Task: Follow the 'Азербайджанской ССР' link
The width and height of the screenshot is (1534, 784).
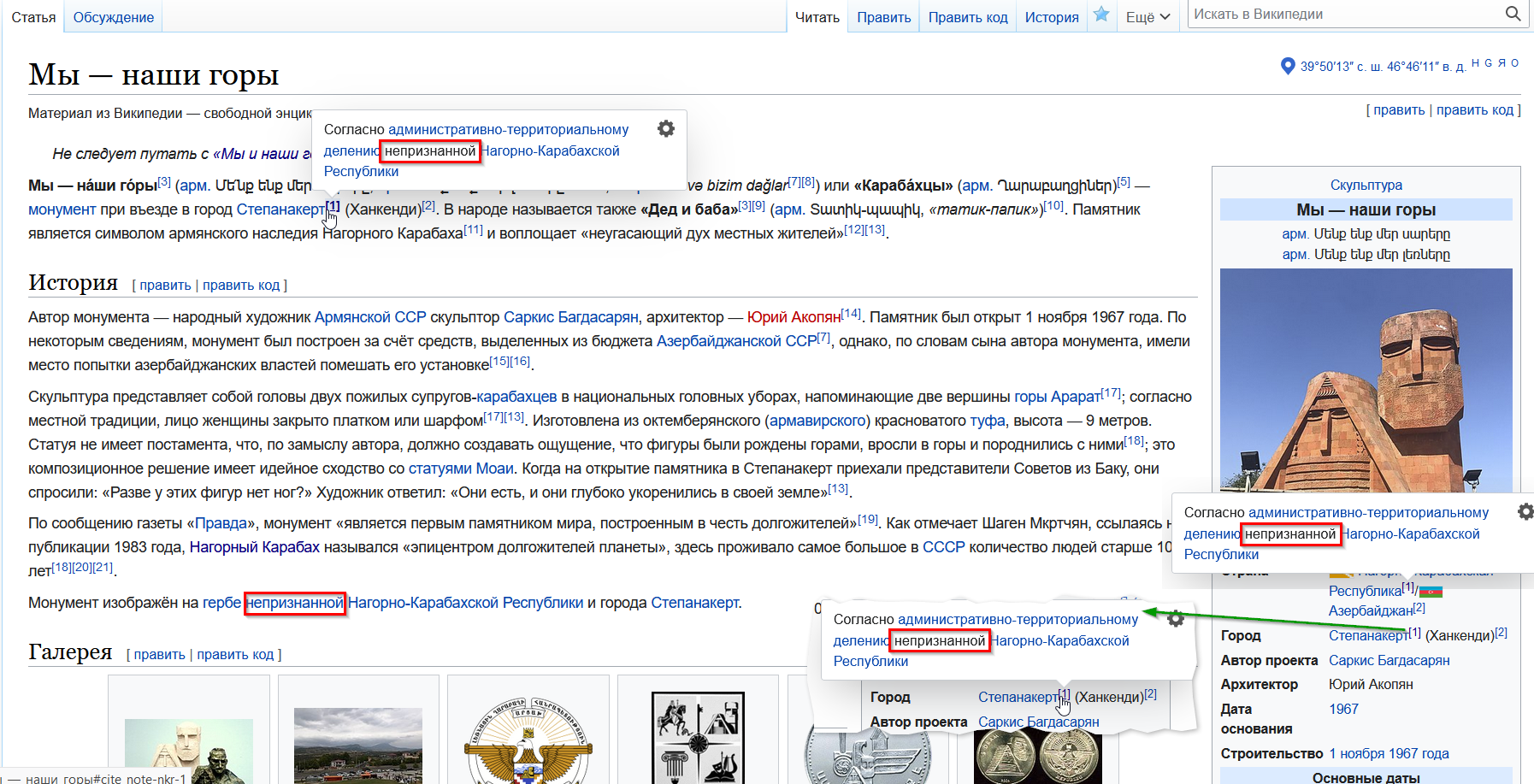Action: click(x=736, y=341)
